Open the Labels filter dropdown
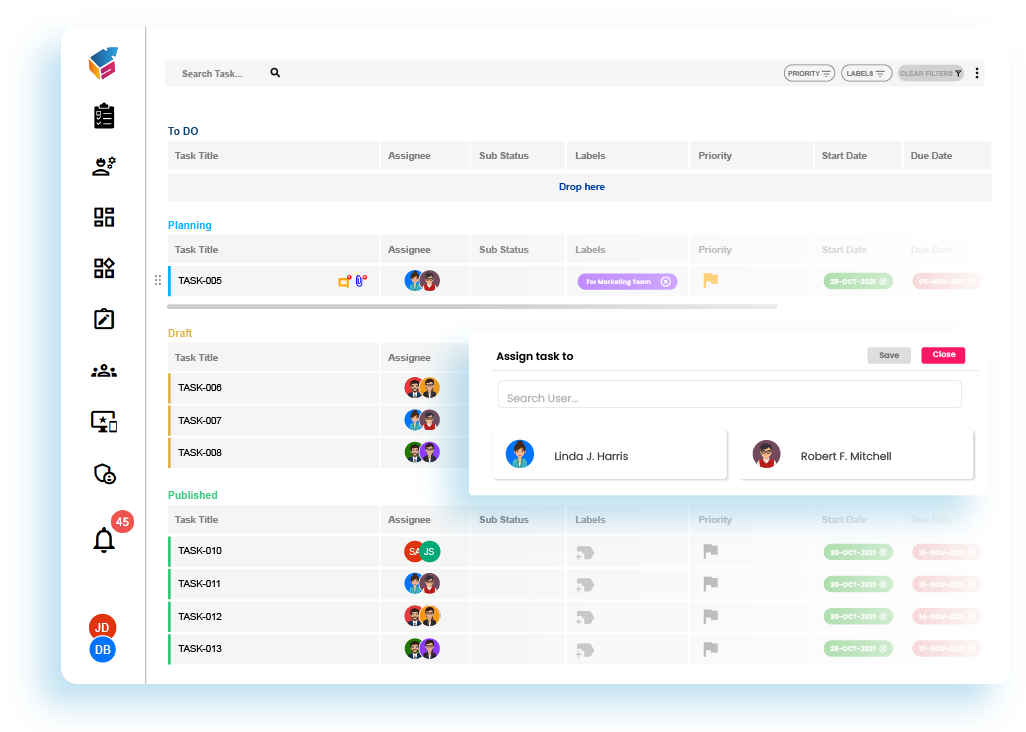1026x732 pixels. tap(866, 73)
